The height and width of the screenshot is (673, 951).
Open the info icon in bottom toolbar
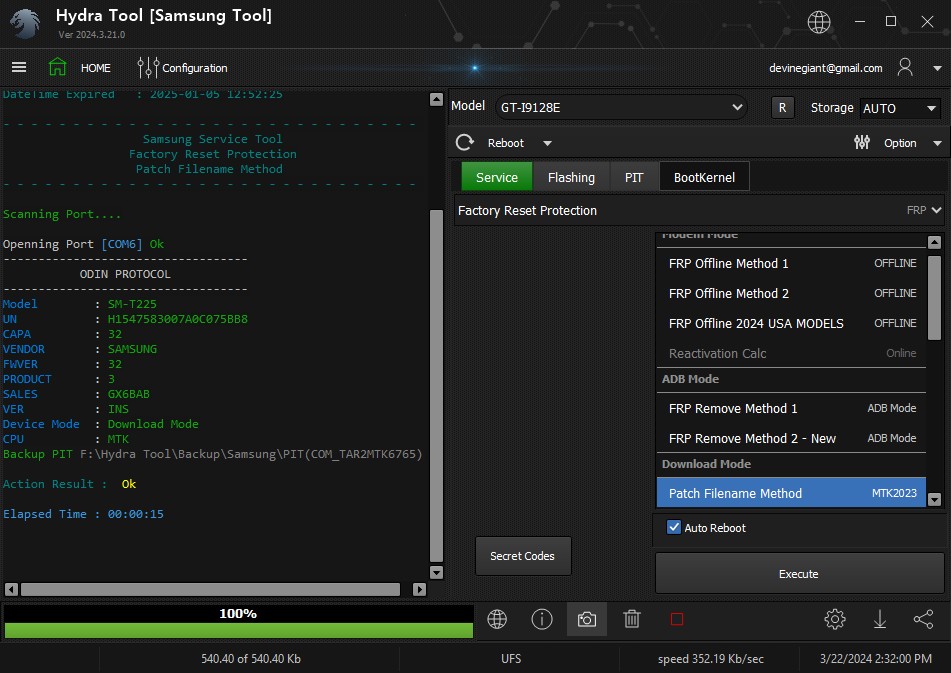[542, 619]
